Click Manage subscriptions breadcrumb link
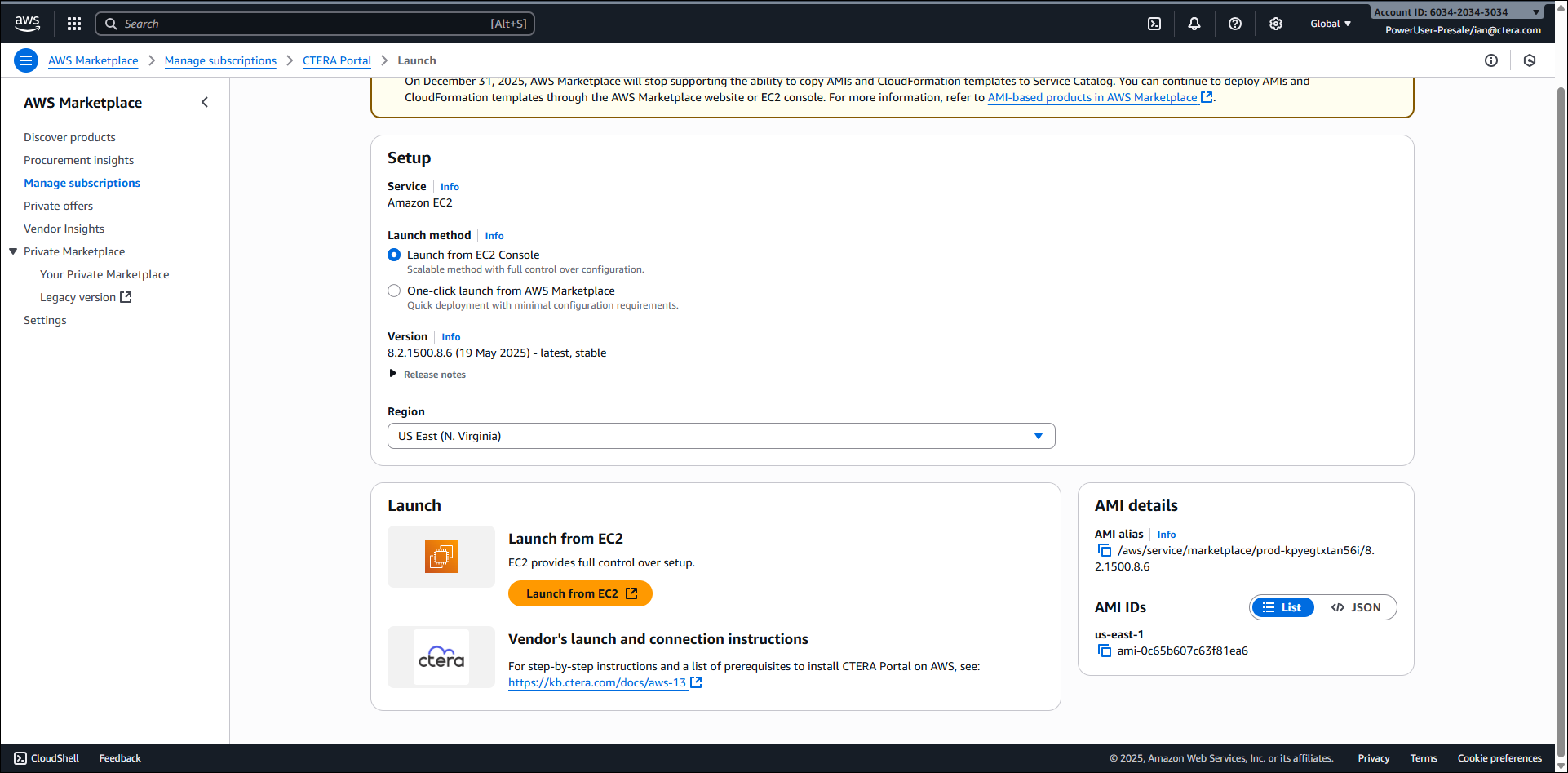This screenshot has height=773, width=1568. point(220,60)
